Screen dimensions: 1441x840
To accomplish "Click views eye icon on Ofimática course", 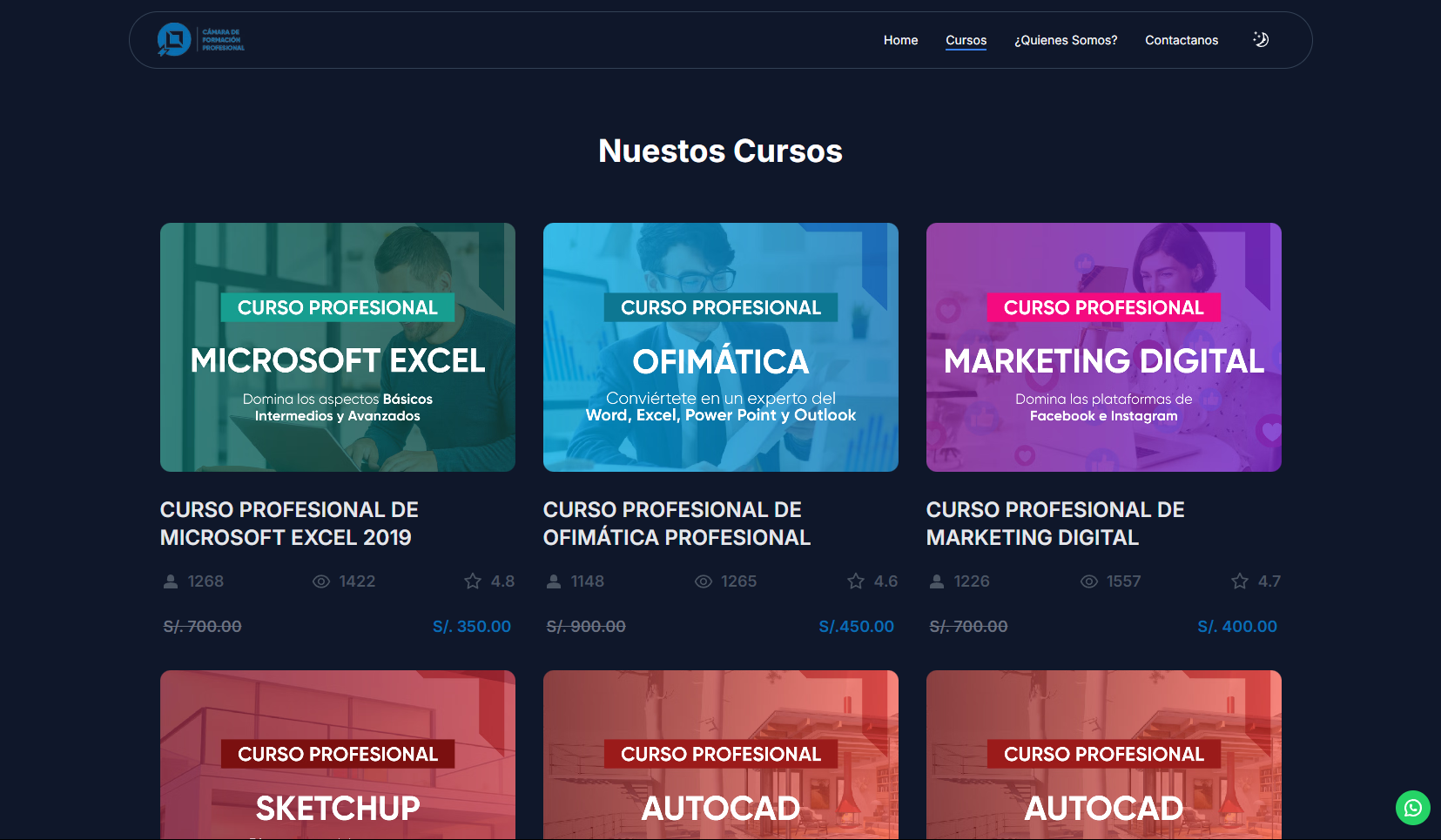I will coord(704,581).
